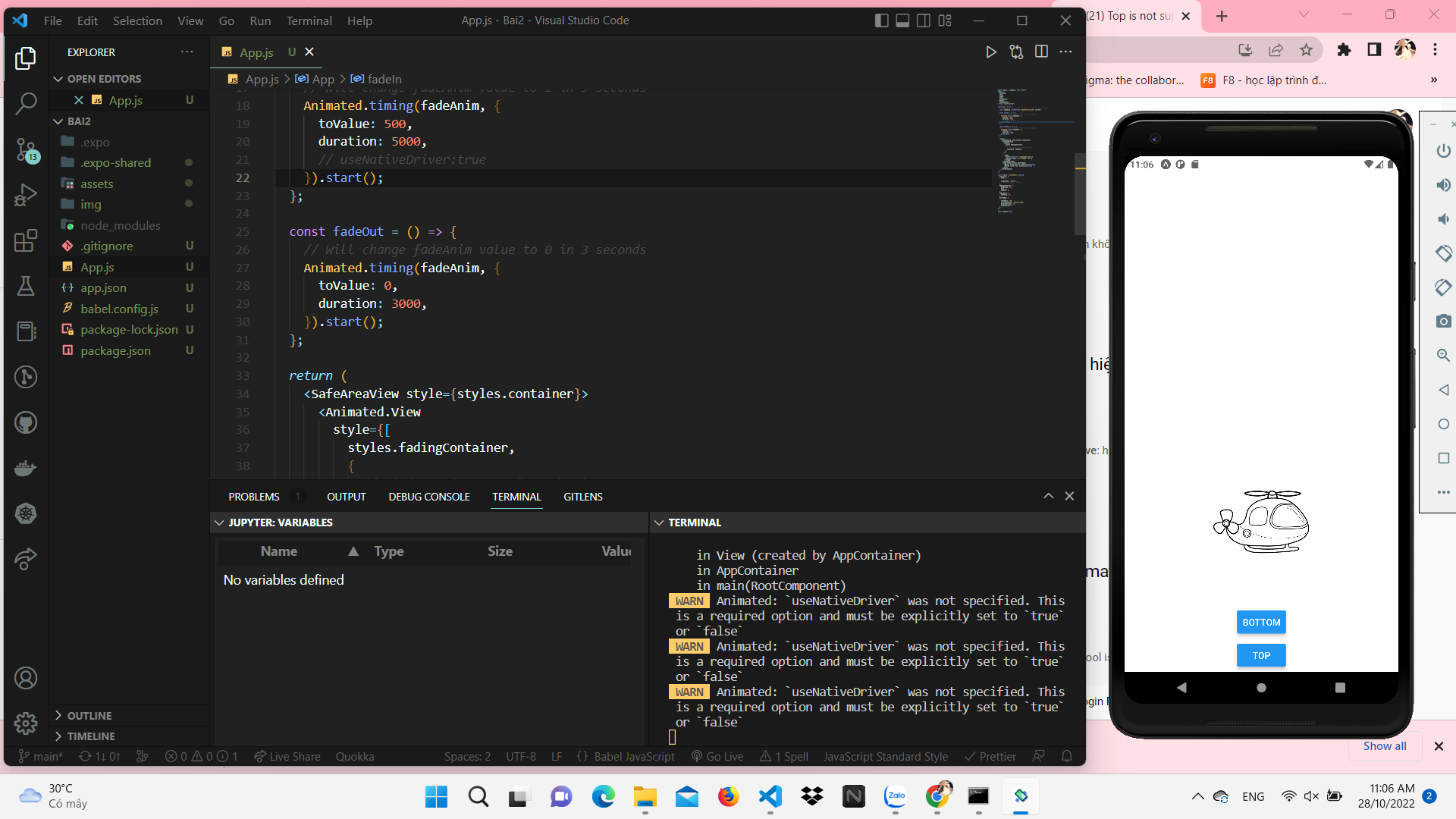The width and height of the screenshot is (1456, 819).
Task: Maximize the panel with the chevron
Action: (1048, 496)
